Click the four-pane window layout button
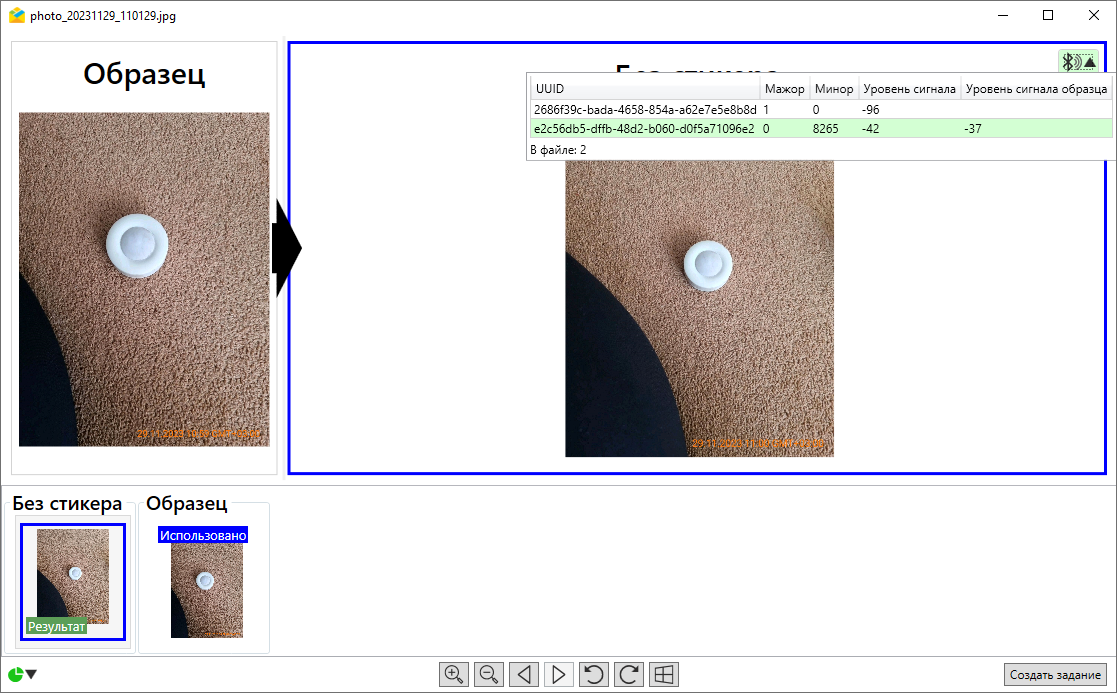Viewport: 1117px width, 693px height. pyautogui.click(x=664, y=675)
